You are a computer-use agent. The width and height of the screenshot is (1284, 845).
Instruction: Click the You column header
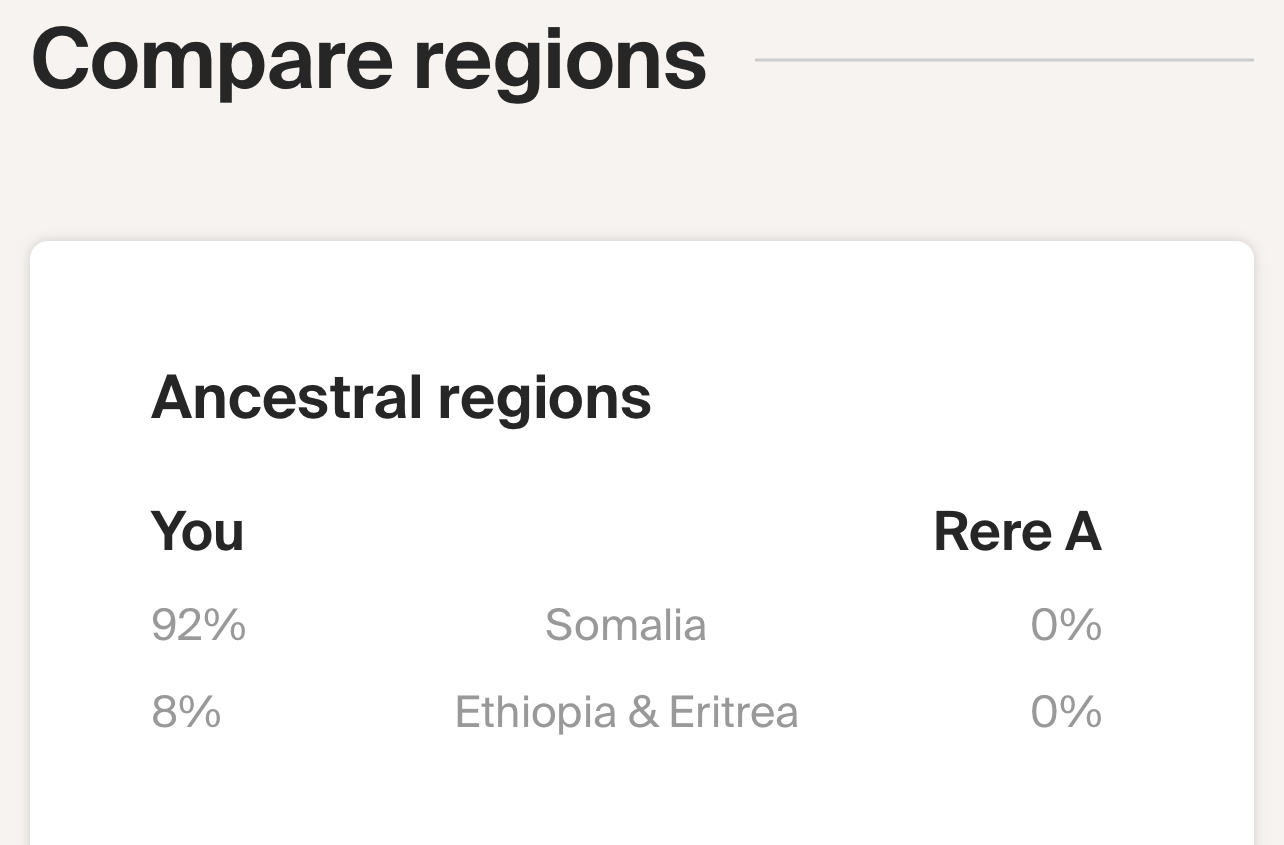pyautogui.click(x=197, y=531)
